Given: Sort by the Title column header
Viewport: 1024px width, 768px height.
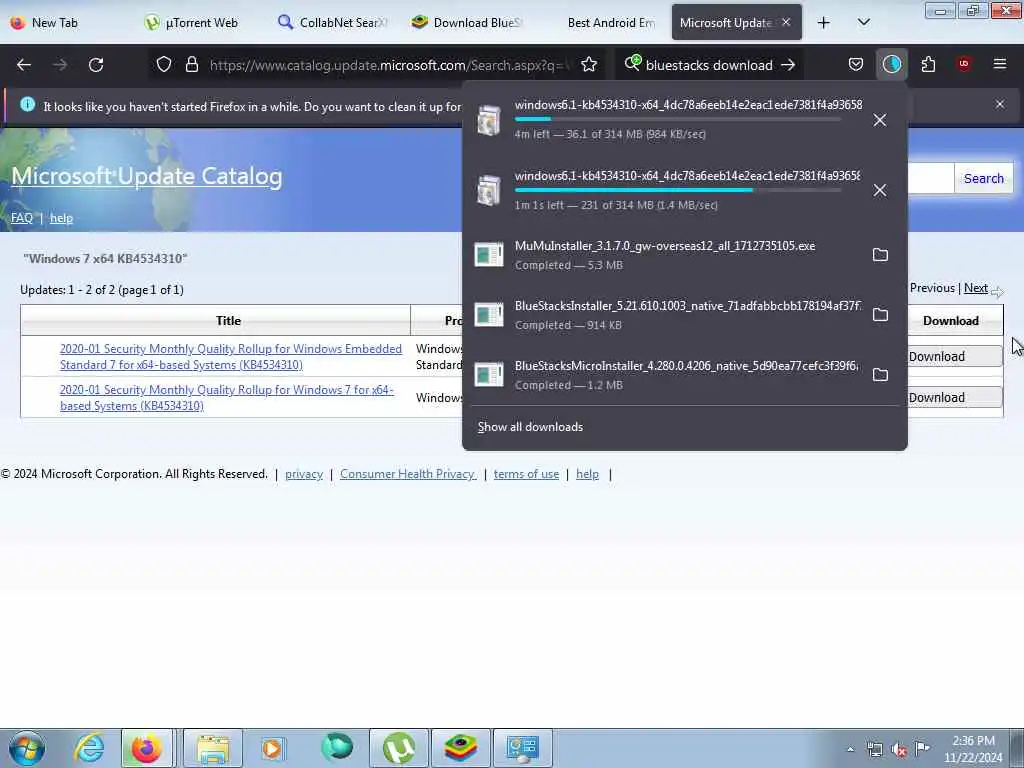Looking at the screenshot, I should [x=228, y=321].
